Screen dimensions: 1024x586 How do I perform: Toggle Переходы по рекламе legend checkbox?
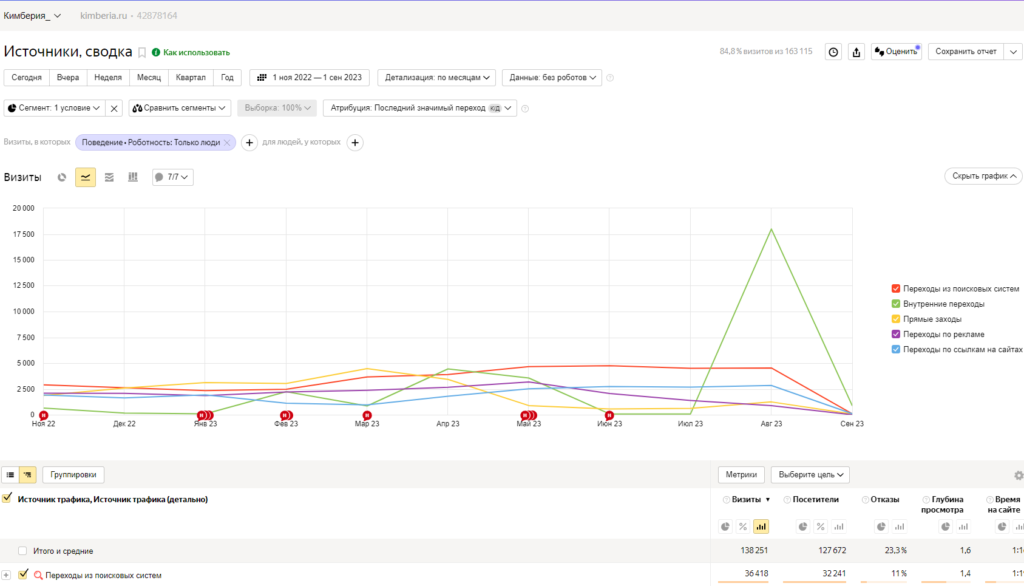[896, 334]
